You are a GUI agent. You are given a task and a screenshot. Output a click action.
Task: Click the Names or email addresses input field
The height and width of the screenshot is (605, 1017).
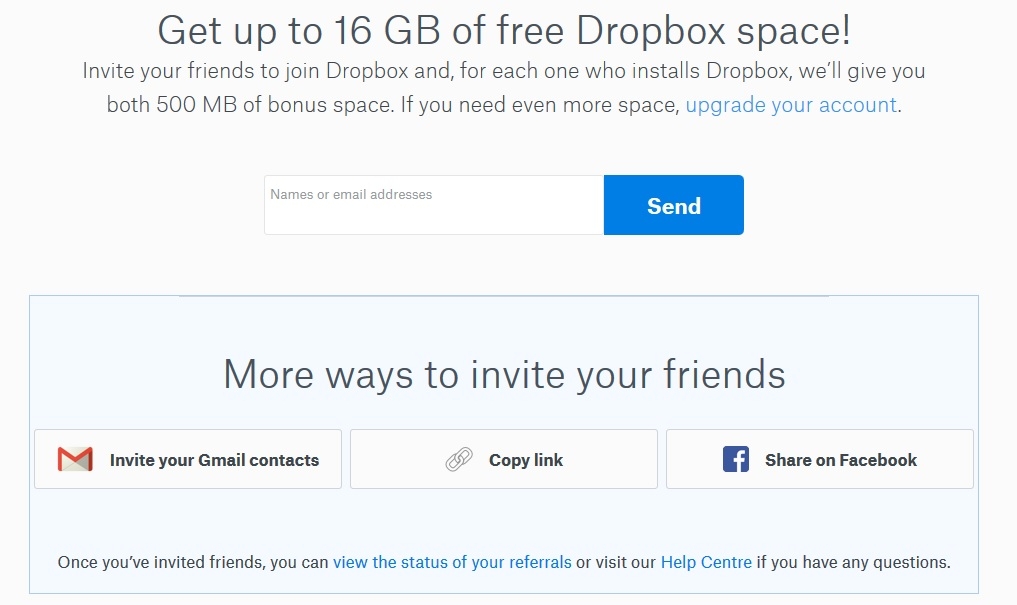(x=433, y=204)
